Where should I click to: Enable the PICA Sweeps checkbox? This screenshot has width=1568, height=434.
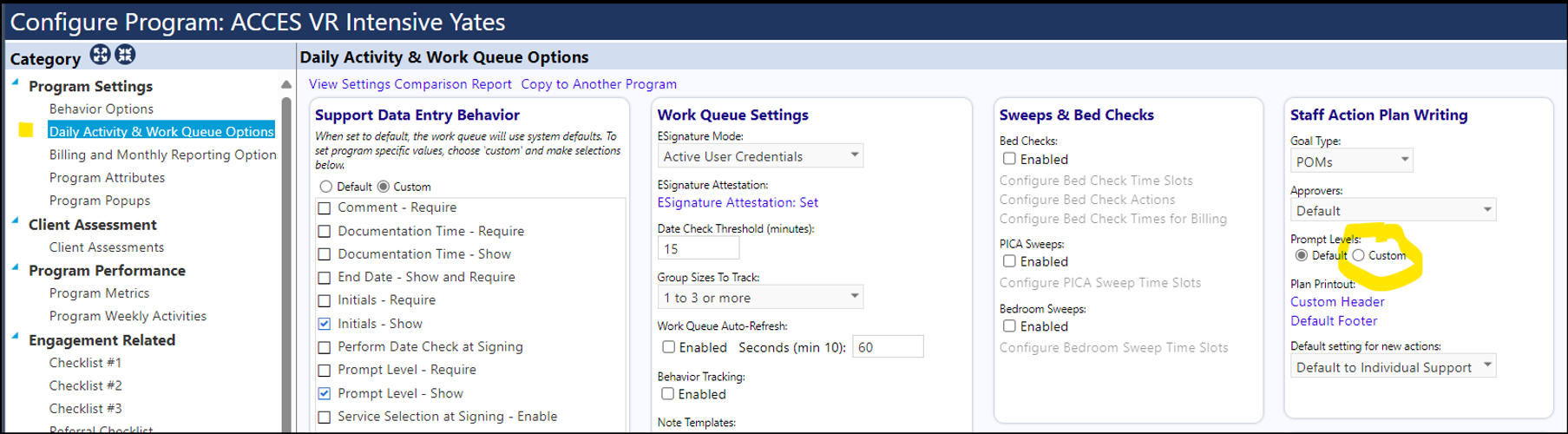(x=1009, y=261)
